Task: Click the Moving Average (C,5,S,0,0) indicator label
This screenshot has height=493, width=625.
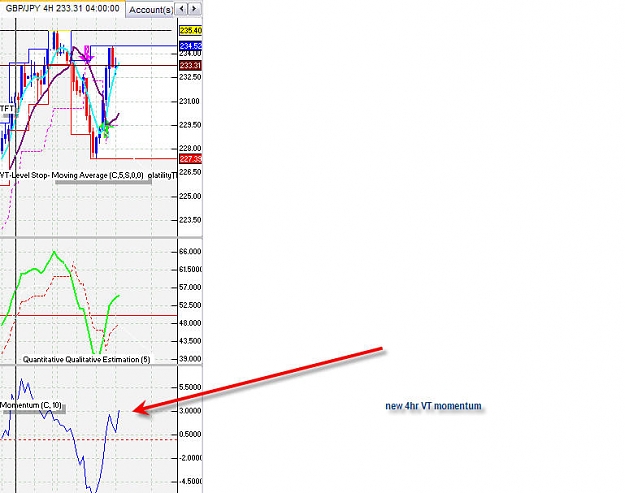Action: click(x=98, y=175)
